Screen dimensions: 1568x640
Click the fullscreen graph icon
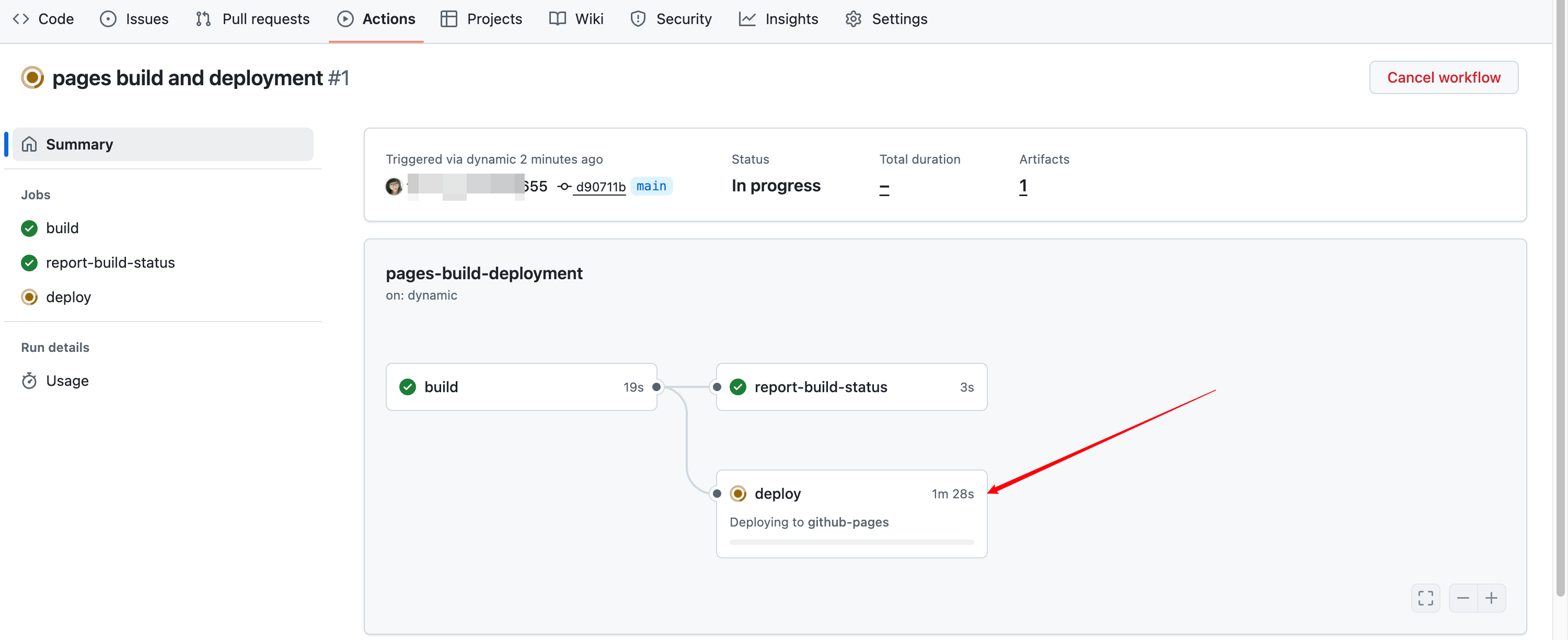pyautogui.click(x=1425, y=598)
